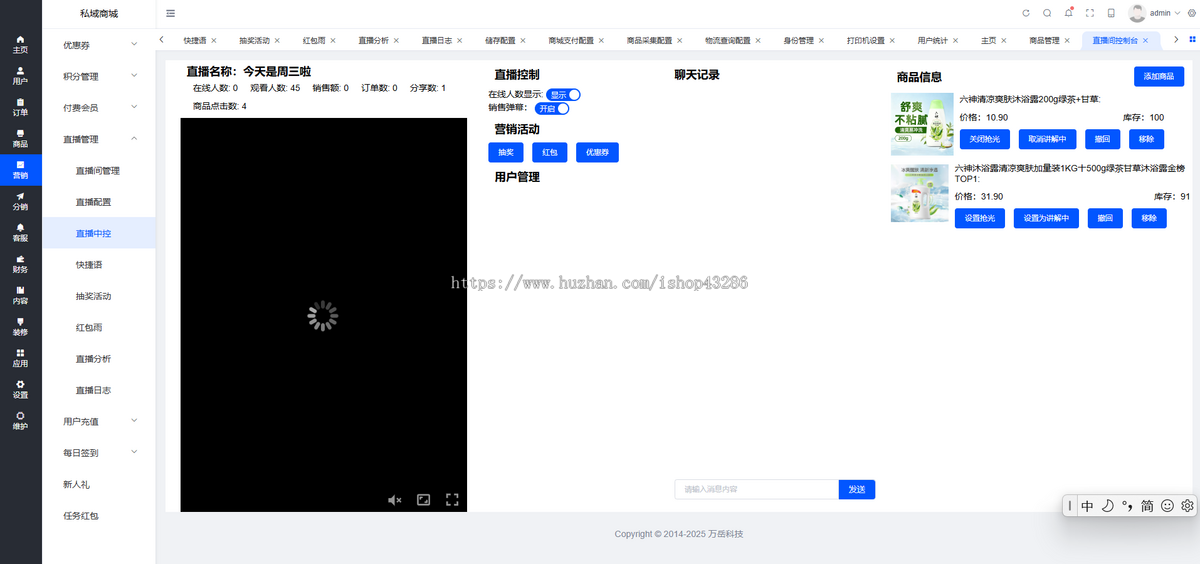Open 用户 in the left nav rail

20,76
